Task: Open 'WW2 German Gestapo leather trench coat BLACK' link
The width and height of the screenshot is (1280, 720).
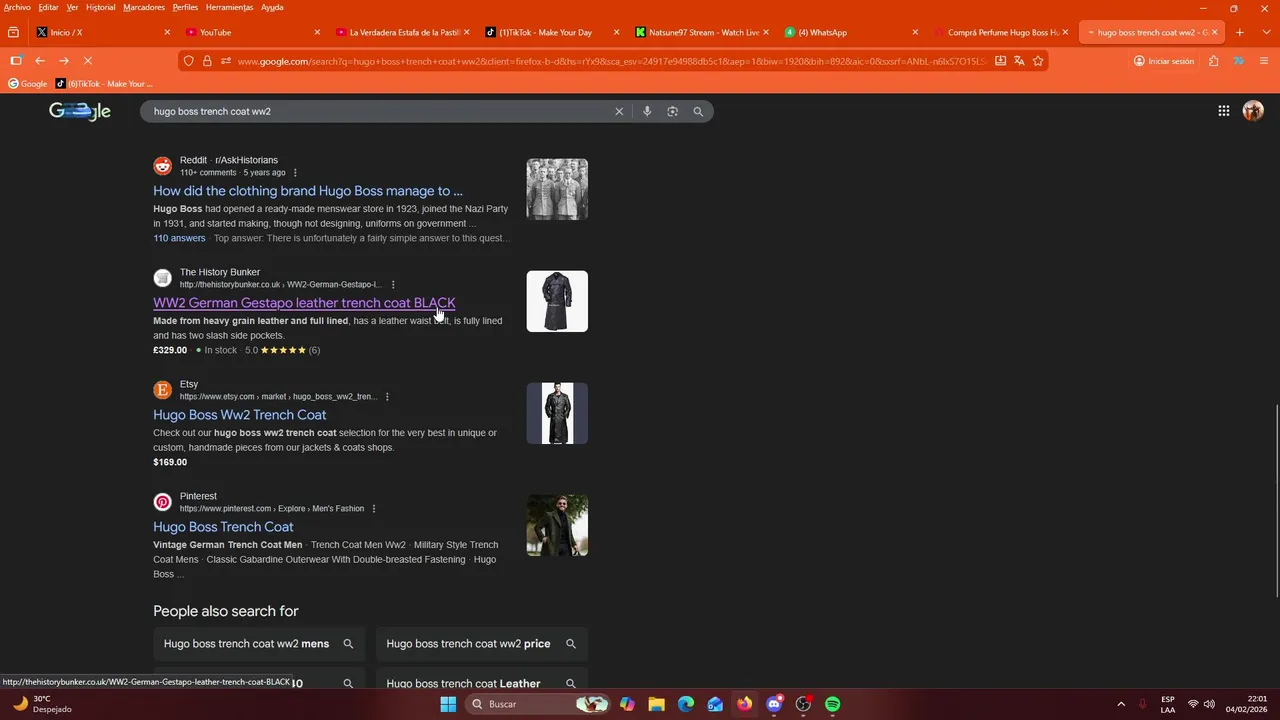Action: [304, 303]
